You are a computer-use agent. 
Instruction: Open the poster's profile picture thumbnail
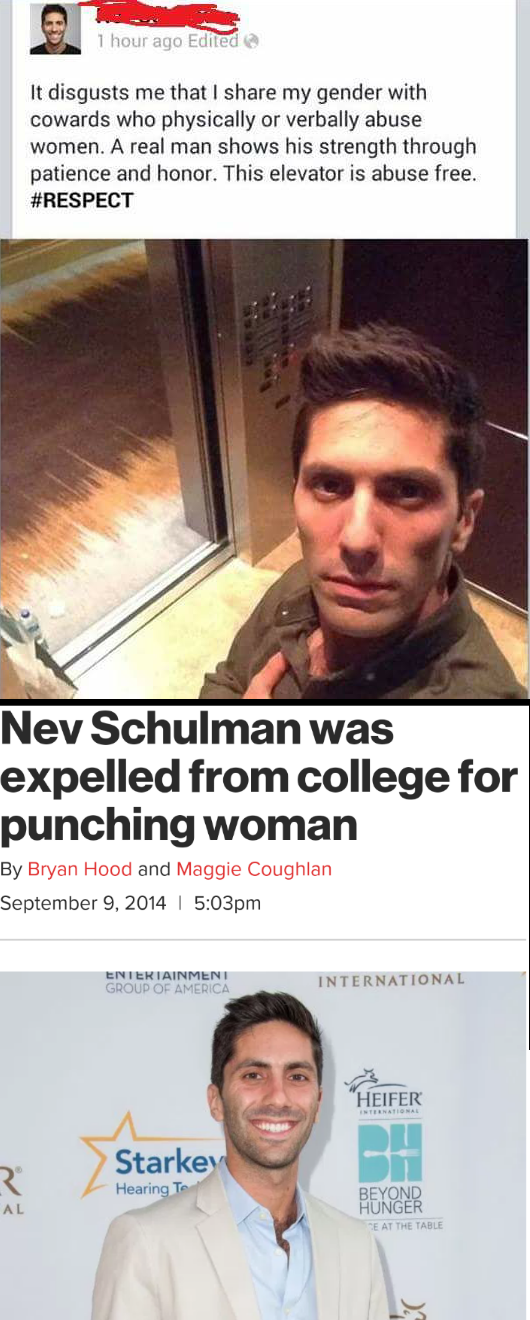(x=55, y=29)
